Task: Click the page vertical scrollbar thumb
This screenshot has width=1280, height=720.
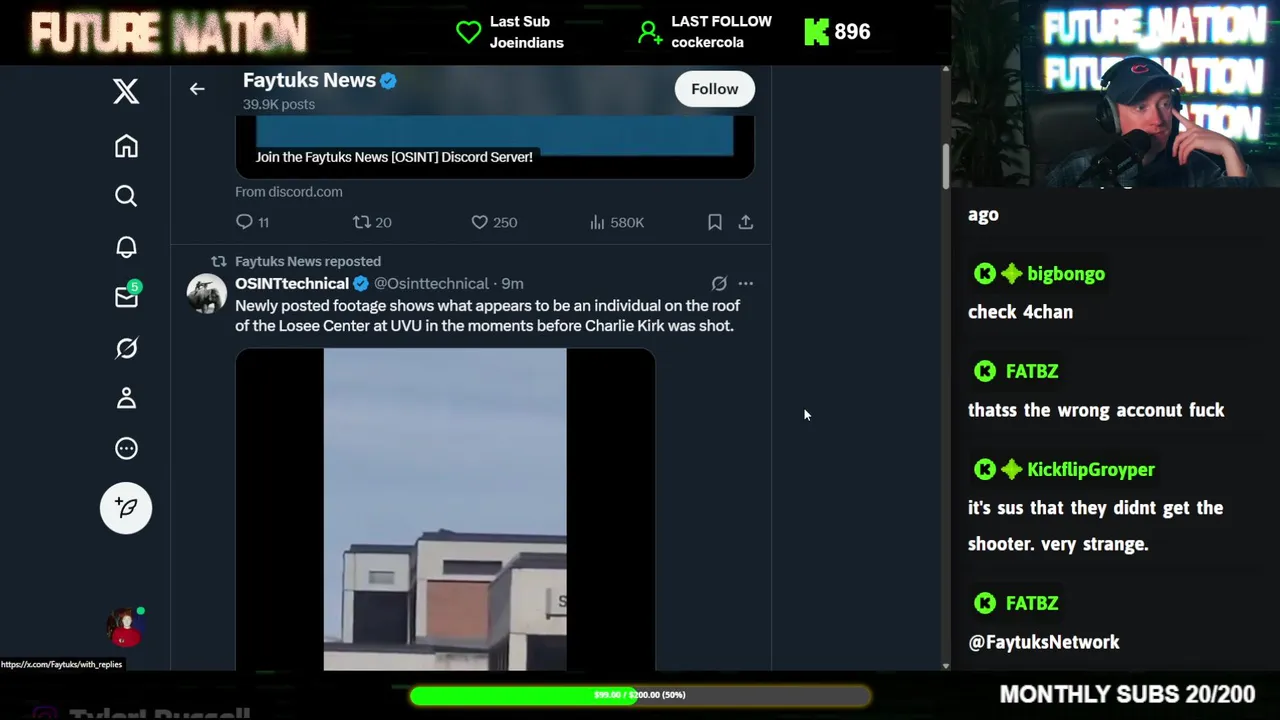Action: [945, 166]
